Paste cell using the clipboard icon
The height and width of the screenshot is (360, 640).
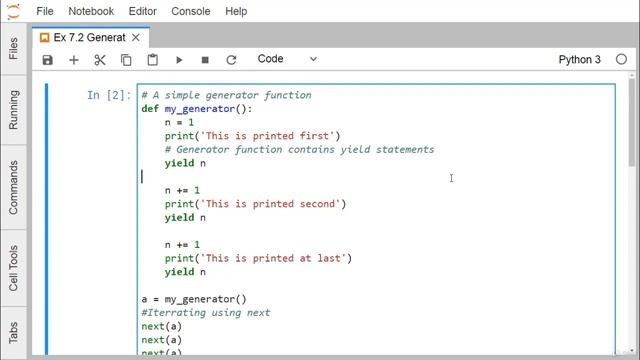(153, 60)
